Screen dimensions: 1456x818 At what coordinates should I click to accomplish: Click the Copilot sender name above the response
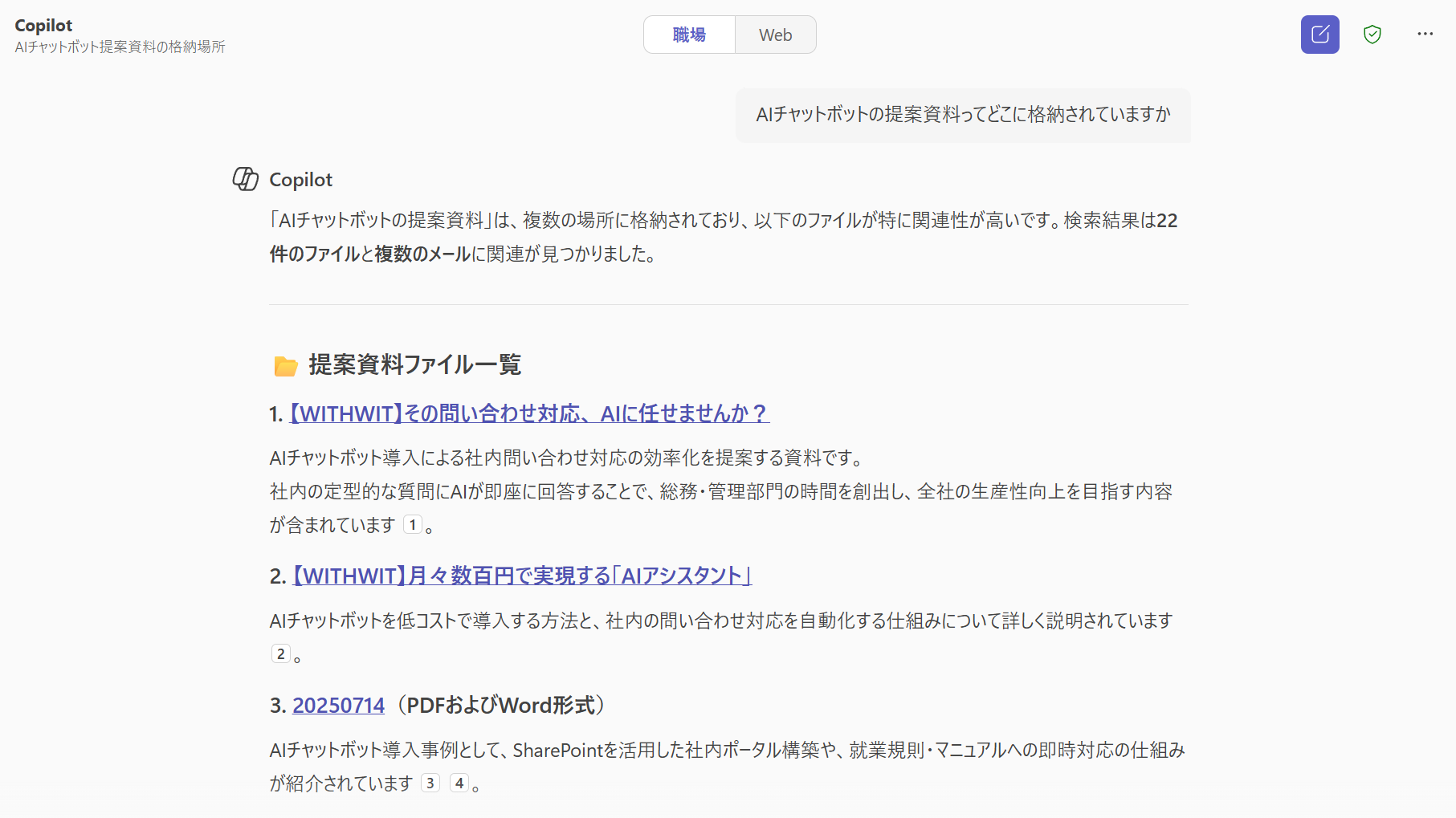pos(300,180)
